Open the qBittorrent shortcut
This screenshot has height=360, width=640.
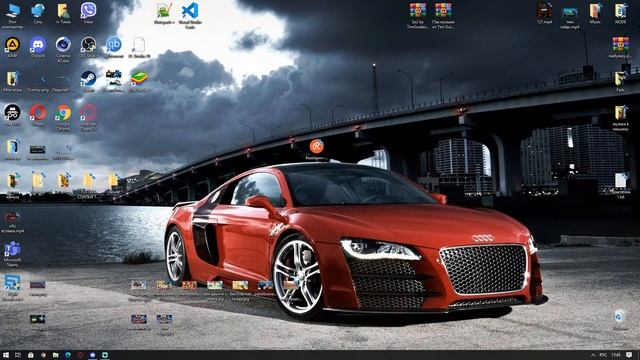(x=113, y=44)
